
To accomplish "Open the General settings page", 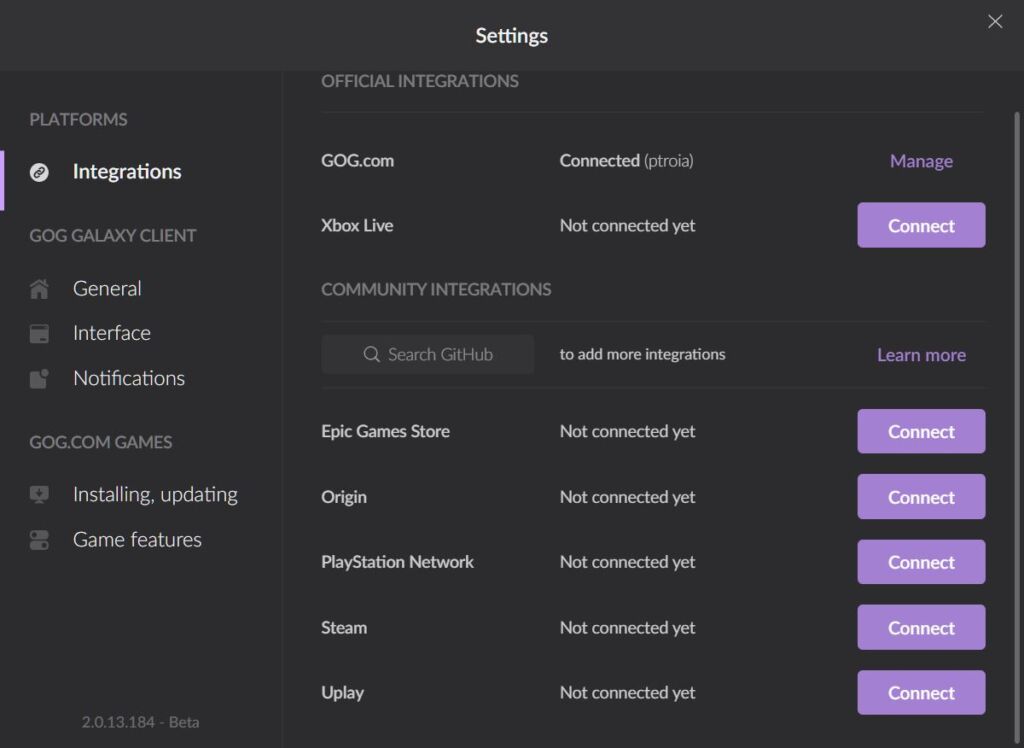I will click(107, 288).
